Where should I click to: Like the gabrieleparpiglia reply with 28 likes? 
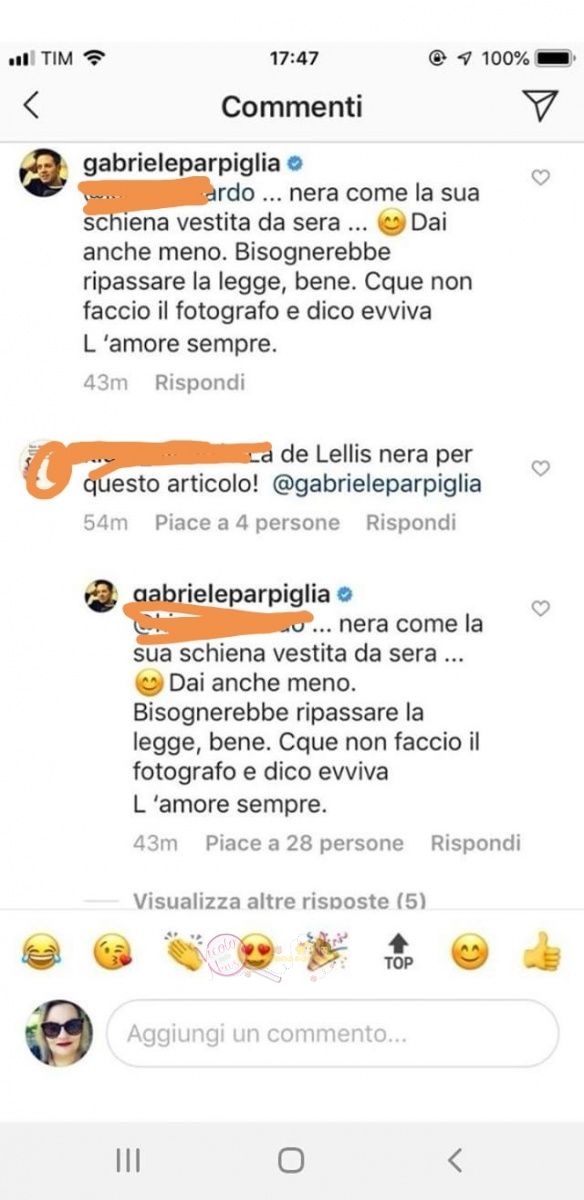(540, 608)
